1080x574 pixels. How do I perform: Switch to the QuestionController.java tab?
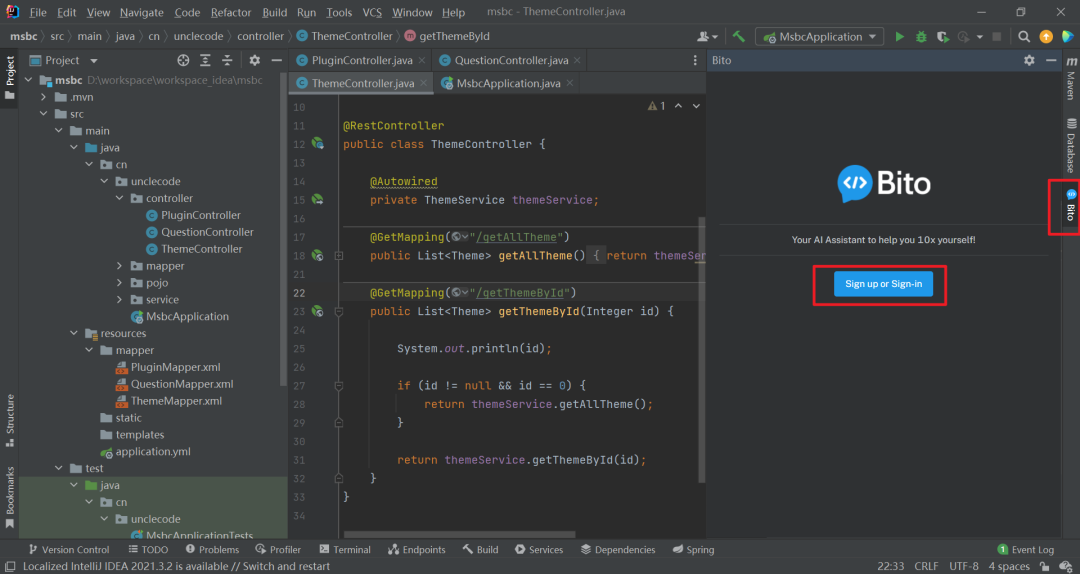(x=510, y=61)
